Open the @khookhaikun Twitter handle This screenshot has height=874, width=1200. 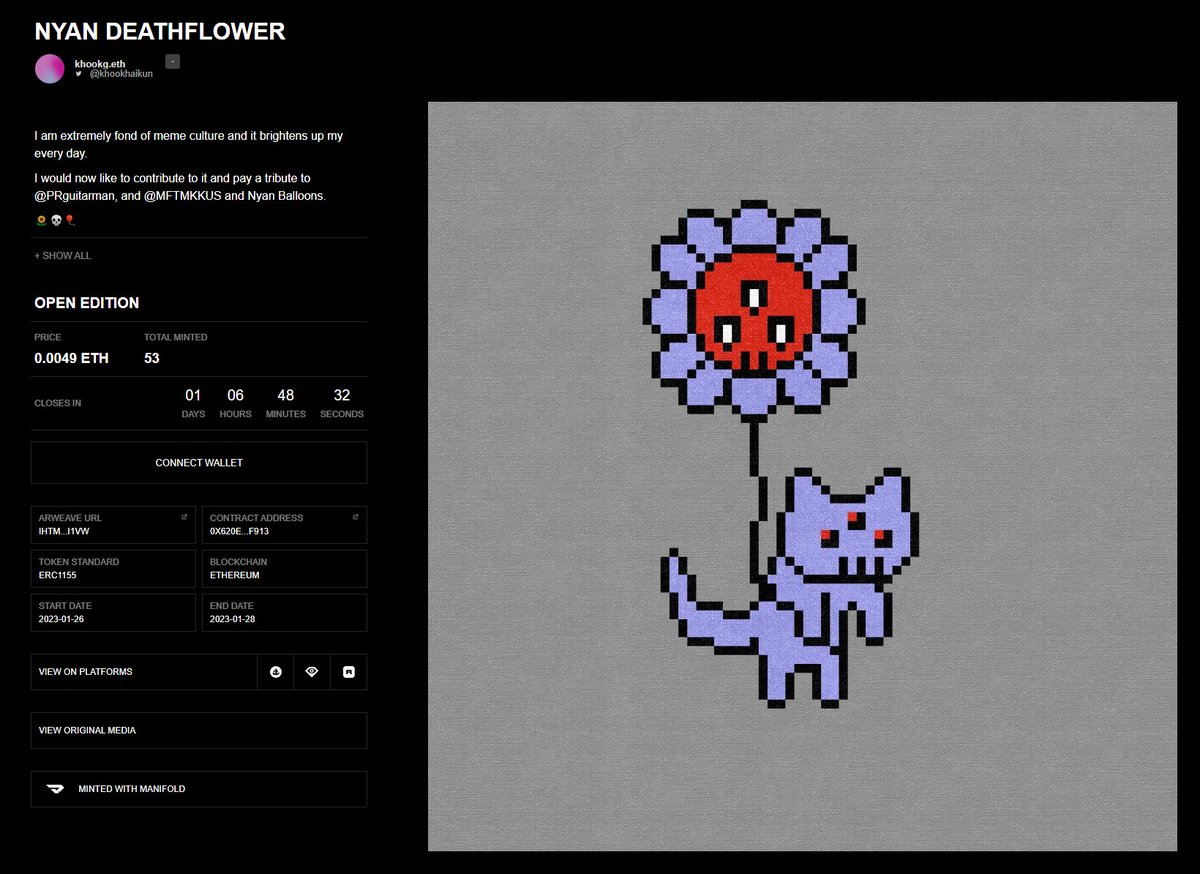[121, 74]
